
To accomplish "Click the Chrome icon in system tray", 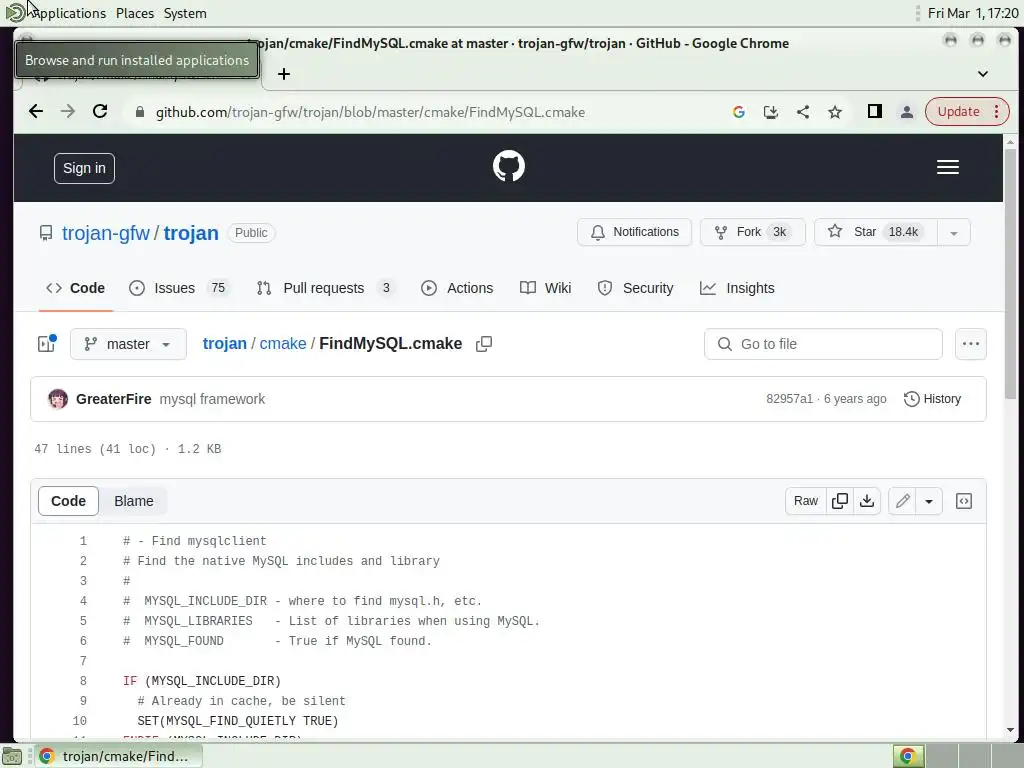I will pyautogui.click(x=908, y=756).
